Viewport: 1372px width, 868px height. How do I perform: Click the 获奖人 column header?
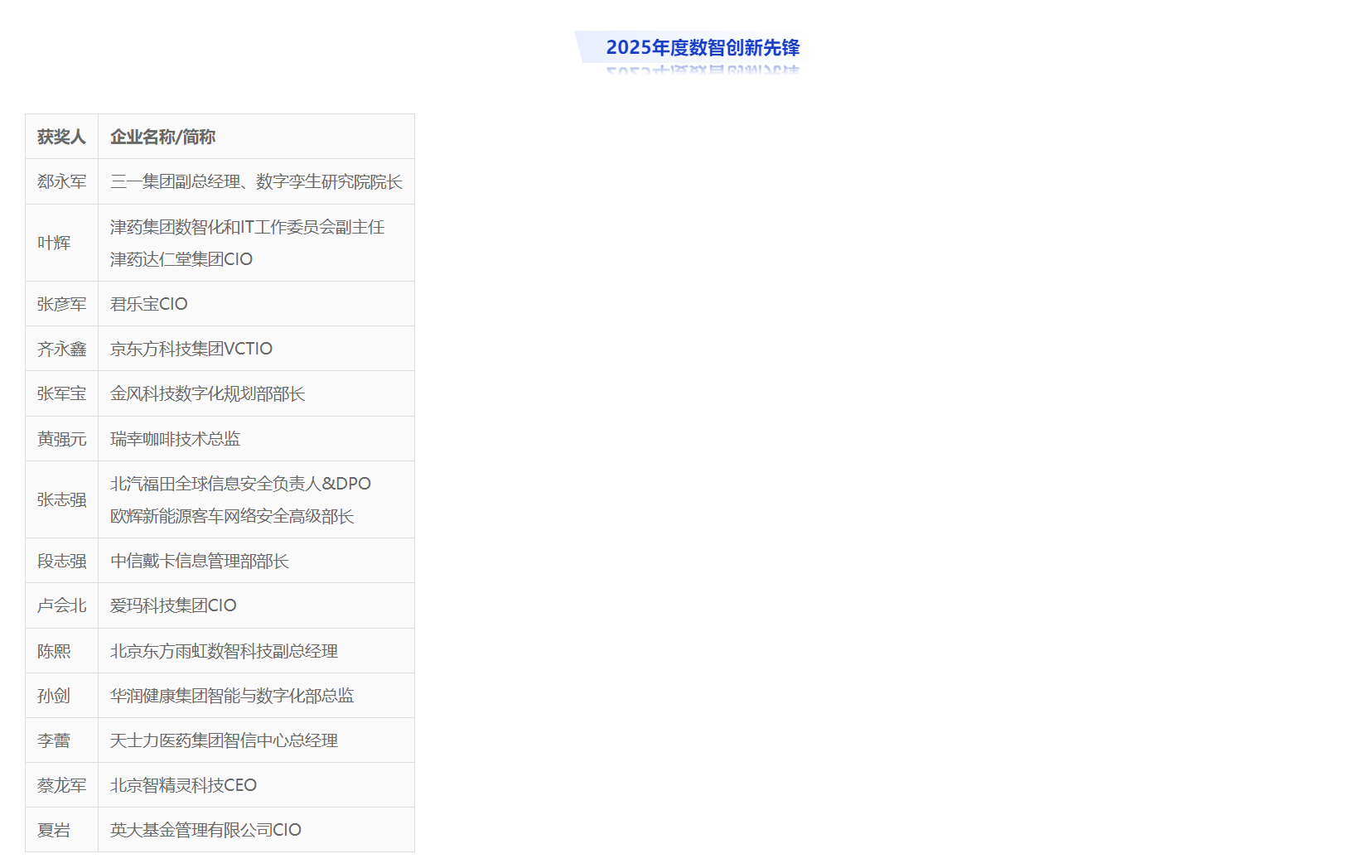pos(61,137)
